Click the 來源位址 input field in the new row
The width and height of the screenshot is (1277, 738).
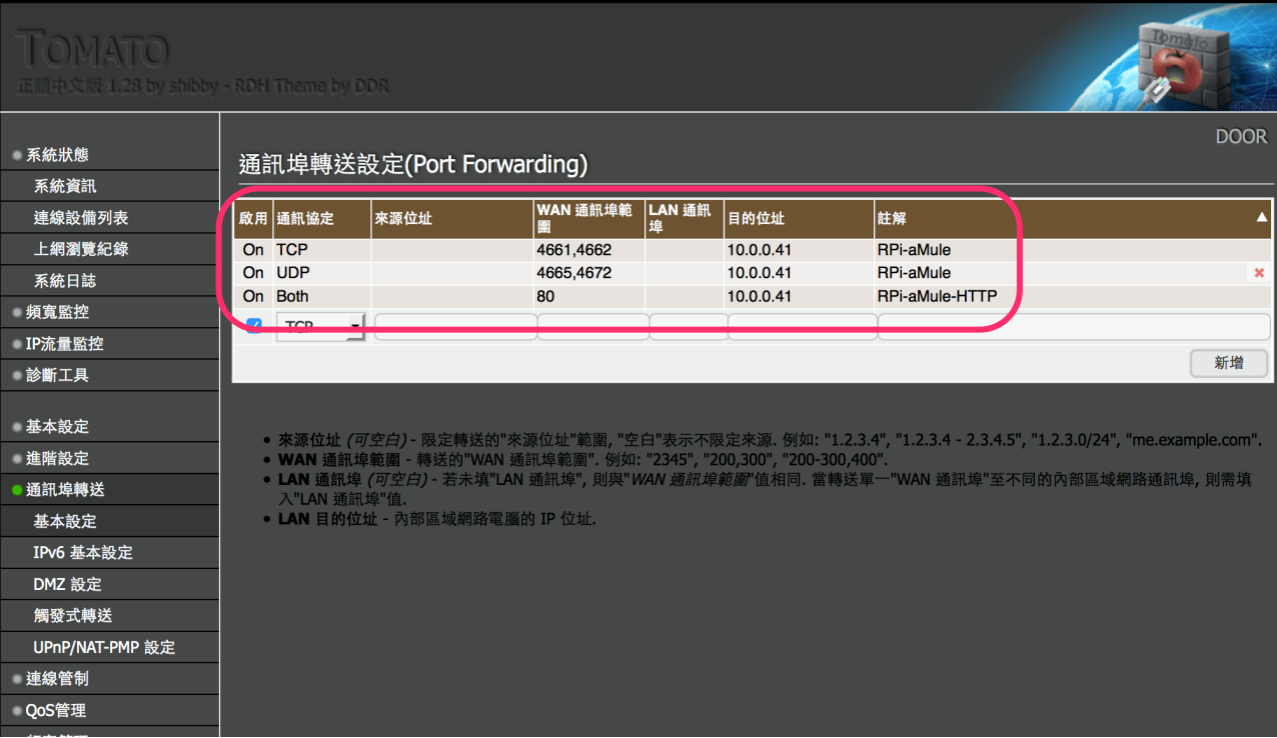click(455, 327)
